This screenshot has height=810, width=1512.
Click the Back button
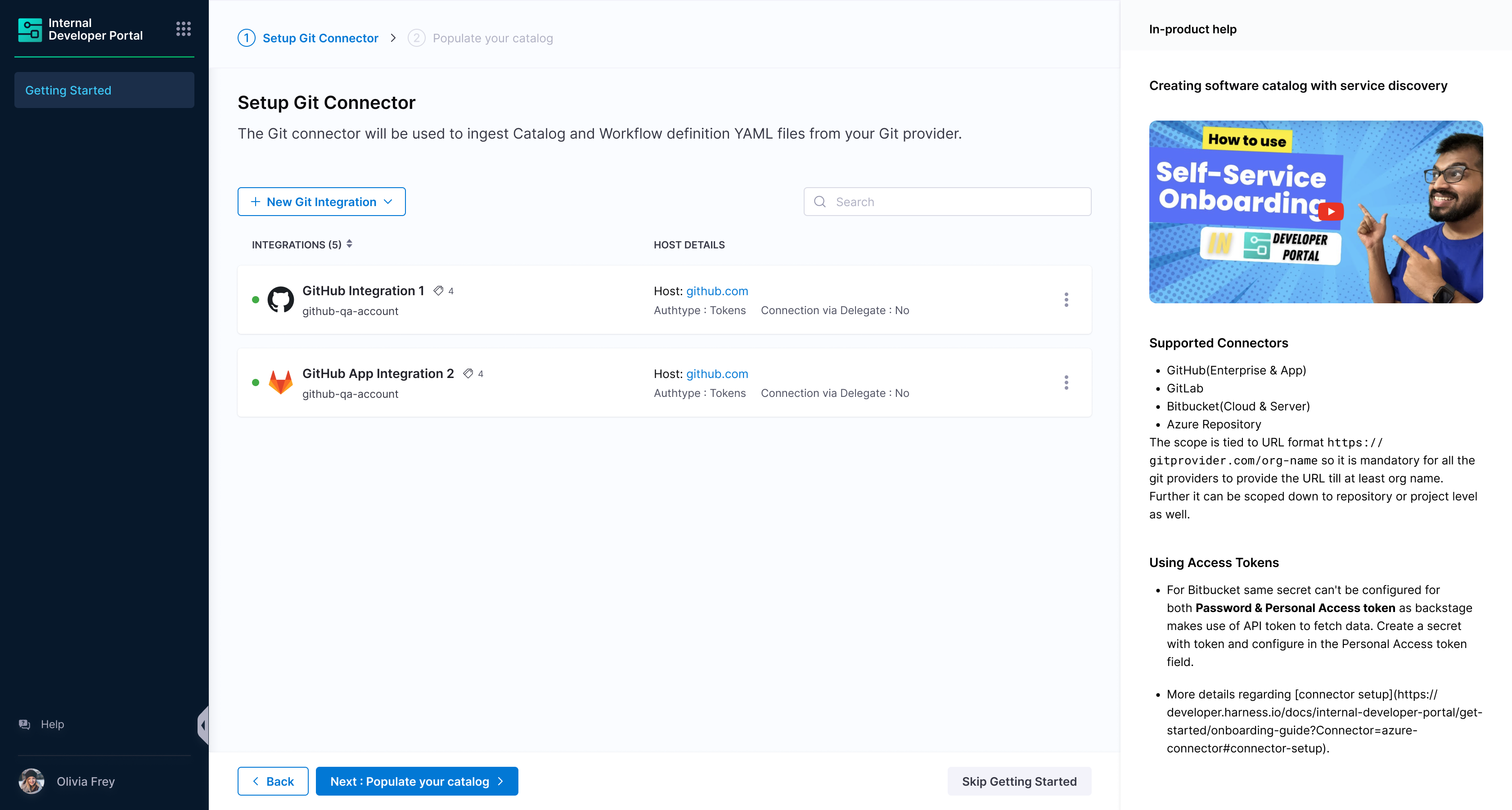272,781
